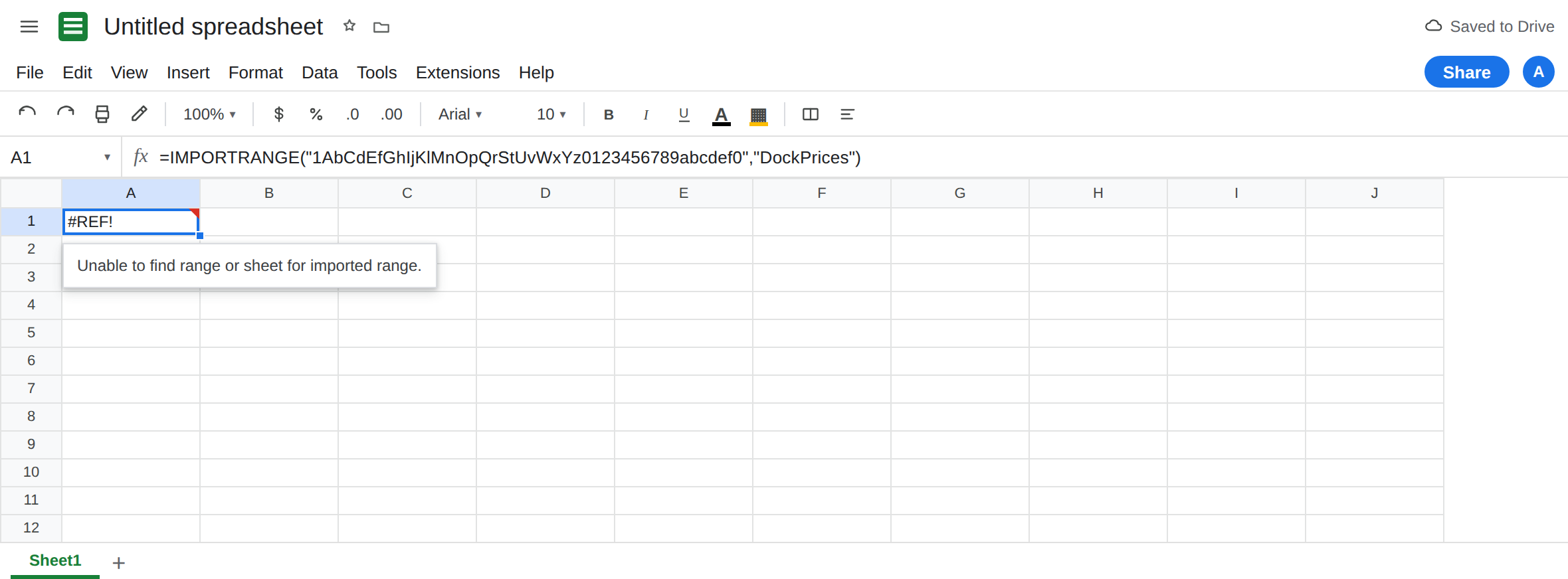Toggle italic formatting
The height and width of the screenshot is (579, 1568).
coord(646,114)
